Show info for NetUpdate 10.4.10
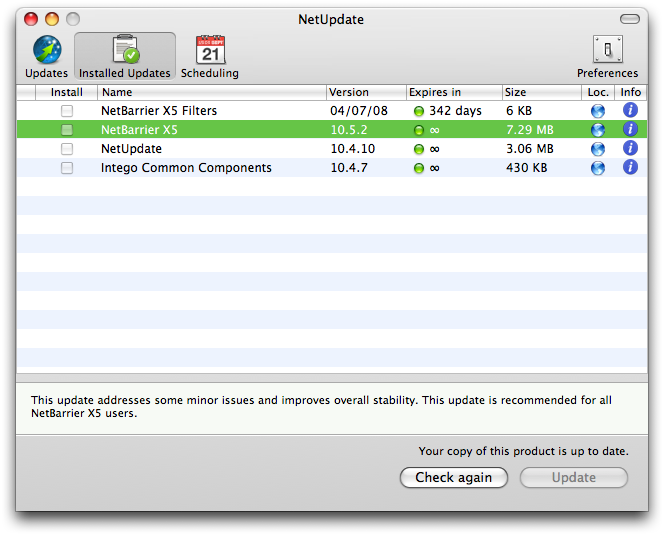 click(630, 148)
